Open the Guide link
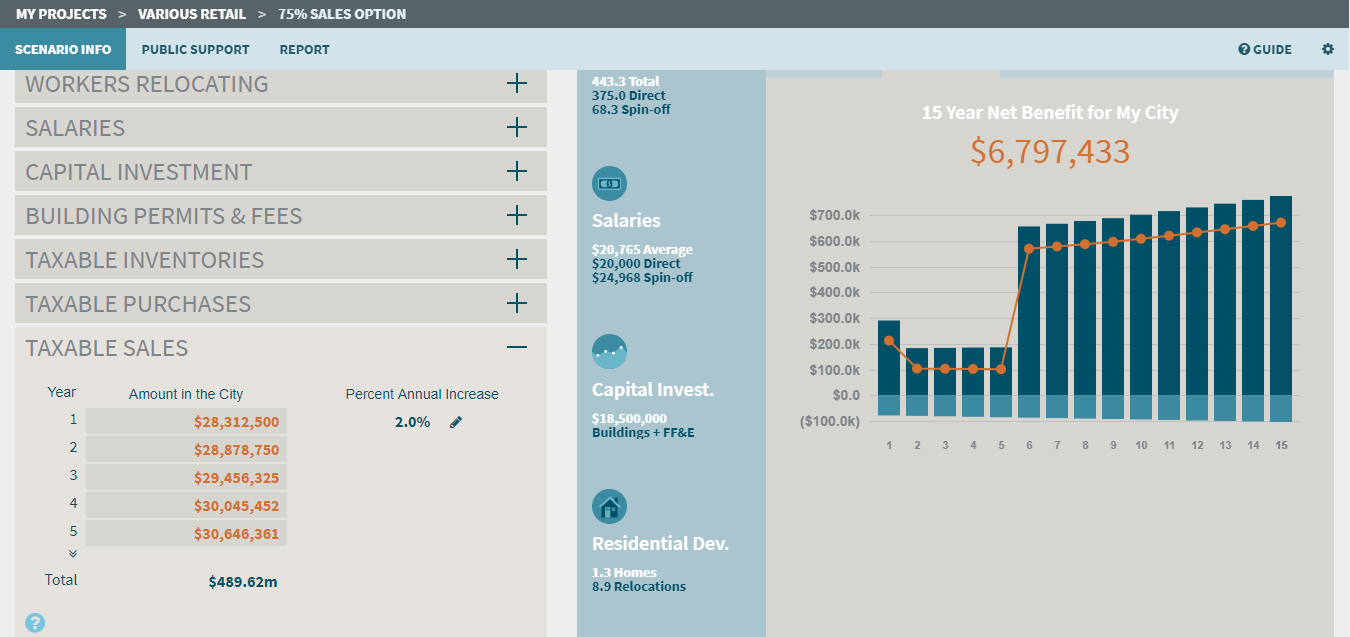The image size is (1350, 637). click(x=1265, y=49)
